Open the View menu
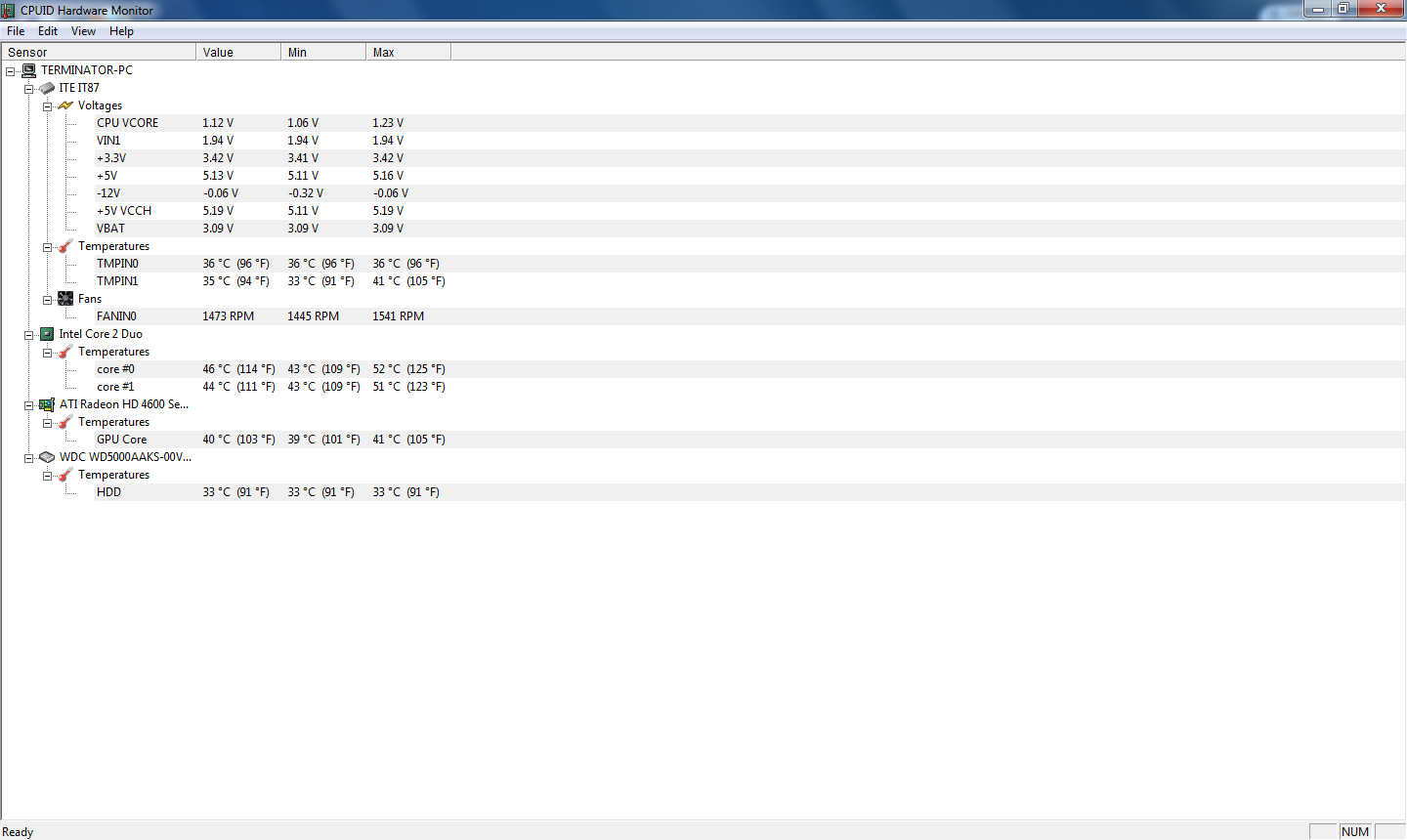The height and width of the screenshot is (840, 1407). pyautogui.click(x=83, y=31)
